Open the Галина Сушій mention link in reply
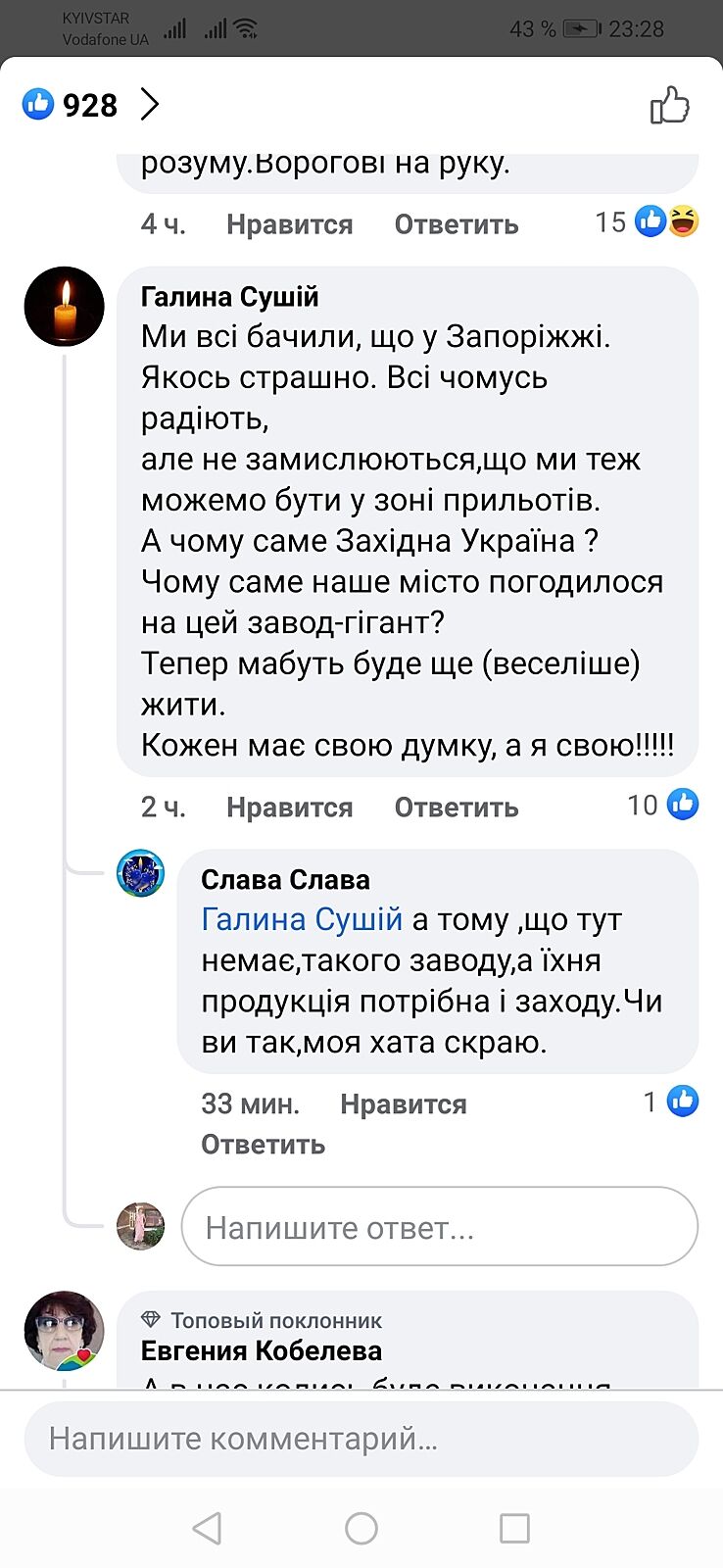The height and width of the screenshot is (1568, 723). pyautogui.click(x=302, y=919)
